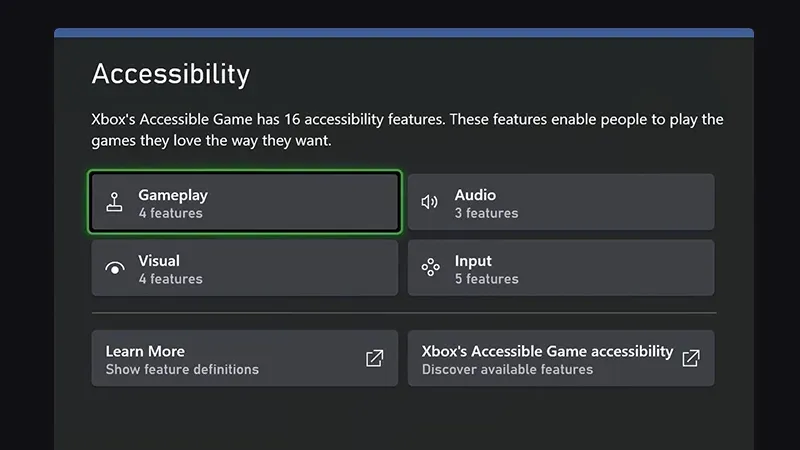The height and width of the screenshot is (450, 800).
Task: Click the "3 features" label under Audio
Action: (x=486, y=213)
